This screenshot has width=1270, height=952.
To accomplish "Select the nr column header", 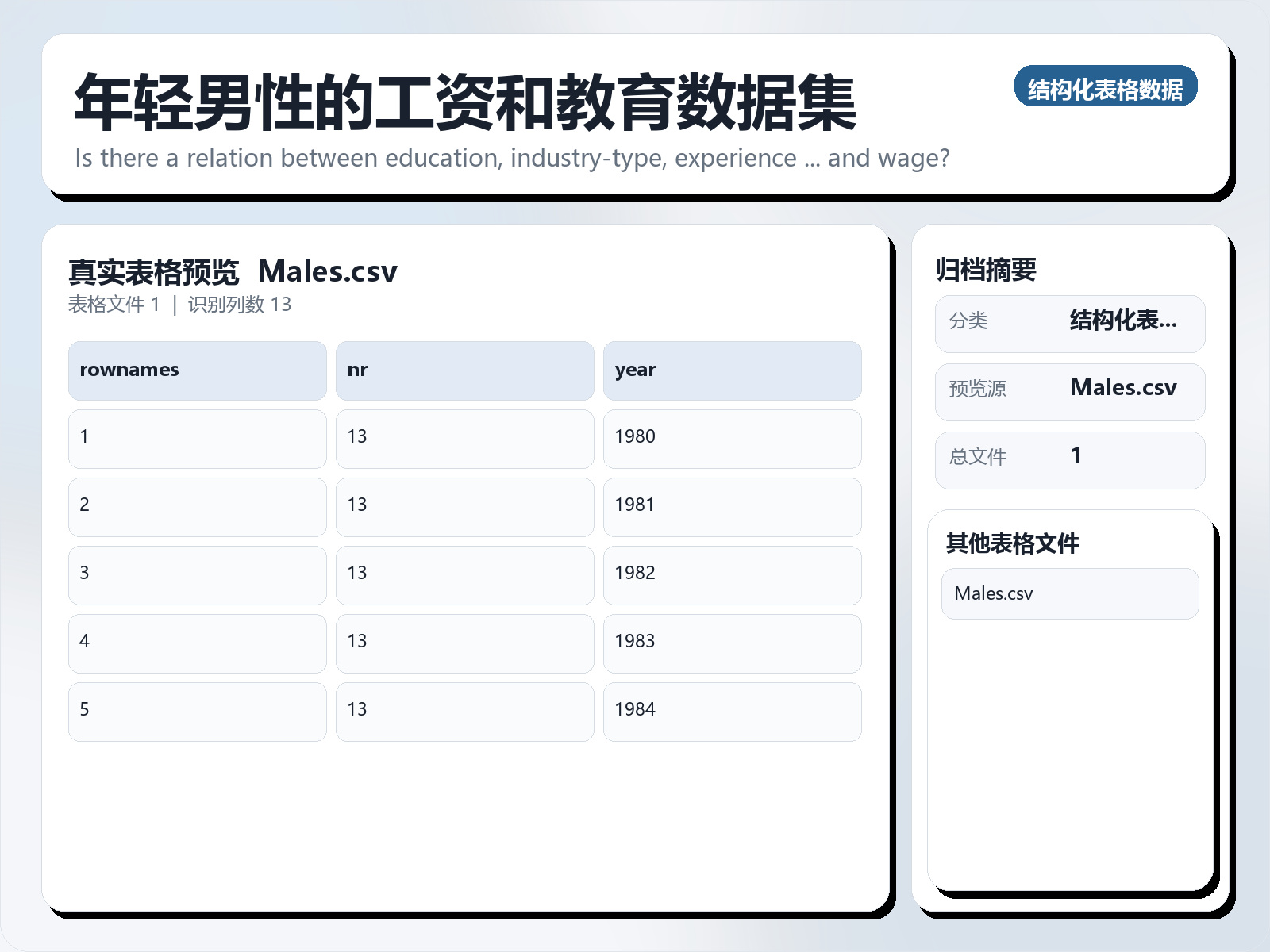I will [x=465, y=370].
